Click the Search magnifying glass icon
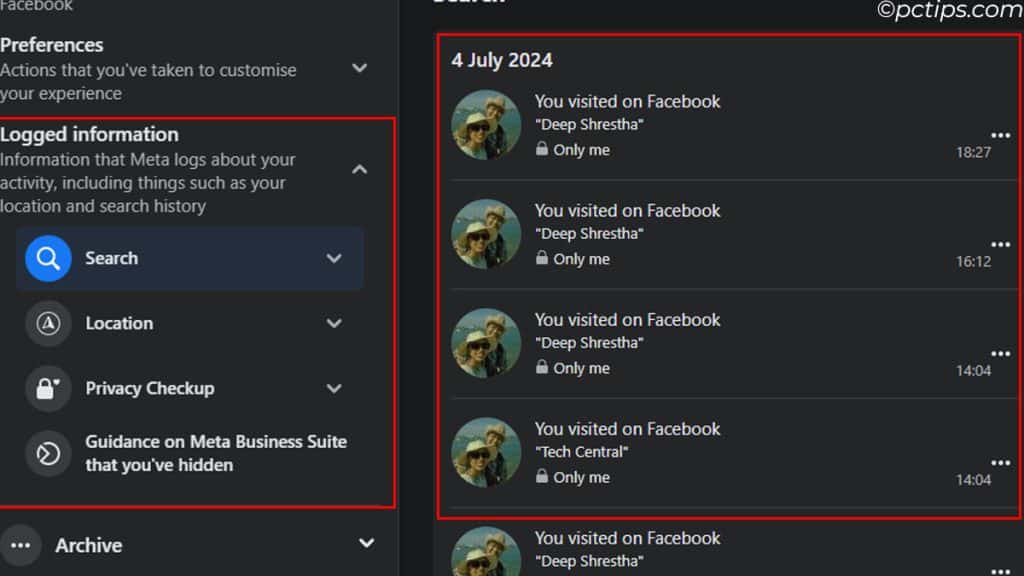 coord(47,258)
